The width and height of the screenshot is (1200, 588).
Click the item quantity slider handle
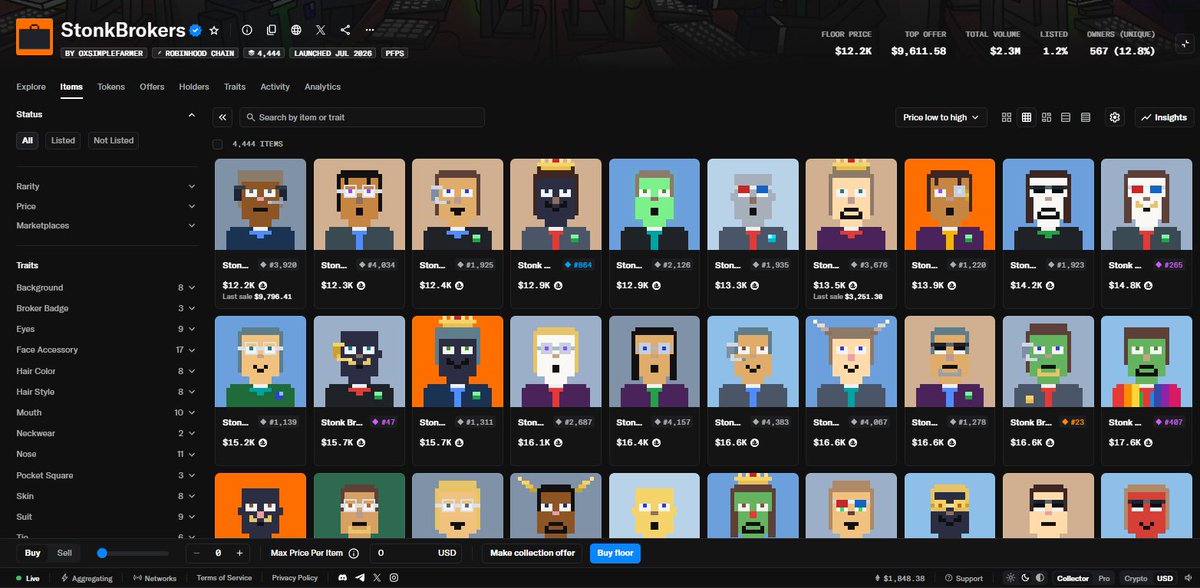(102, 553)
